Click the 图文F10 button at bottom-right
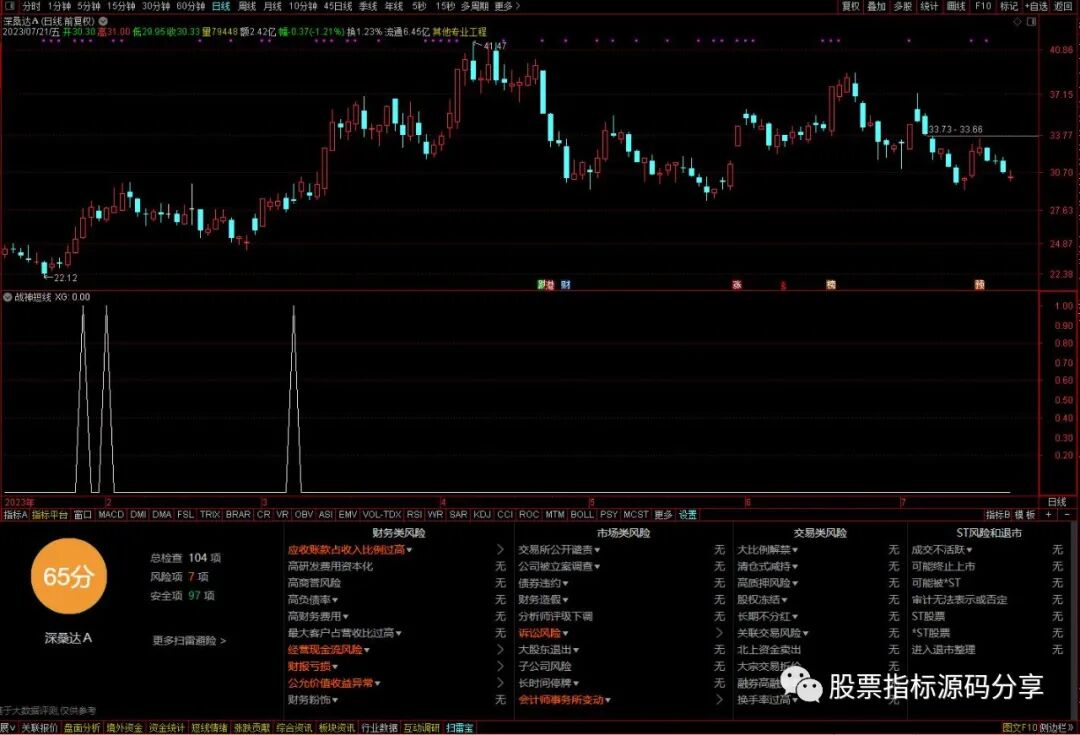 pyautogui.click(x=1019, y=727)
